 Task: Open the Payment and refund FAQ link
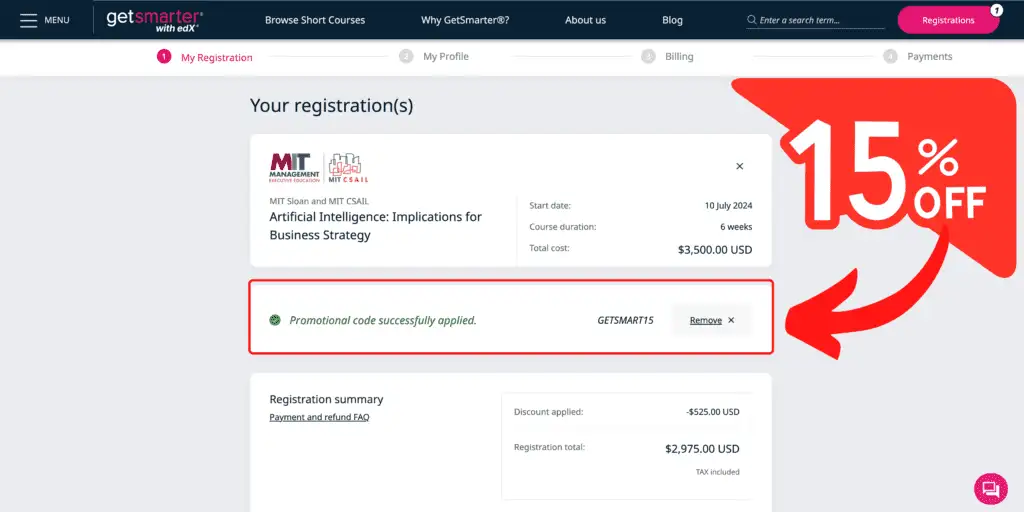point(319,417)
